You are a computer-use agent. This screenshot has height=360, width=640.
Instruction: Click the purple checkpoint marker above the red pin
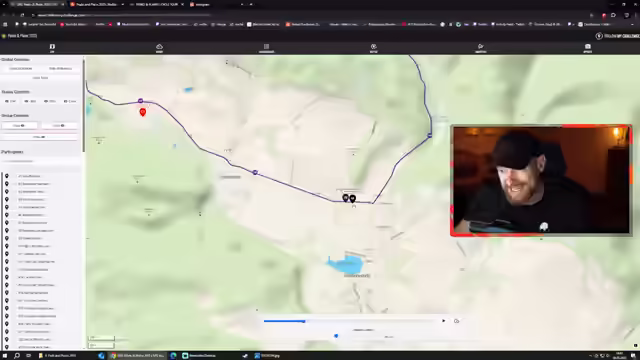(x=140, y=100)
